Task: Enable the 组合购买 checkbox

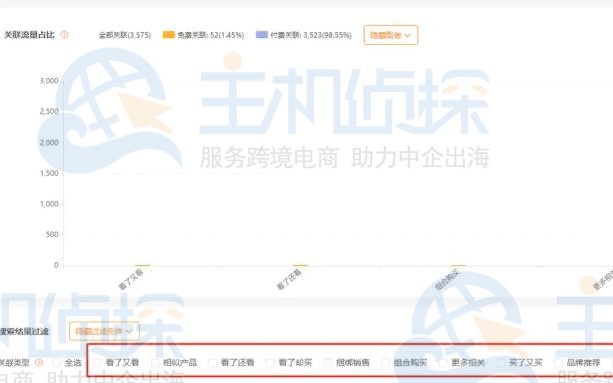Action: [x=385, y=363]
